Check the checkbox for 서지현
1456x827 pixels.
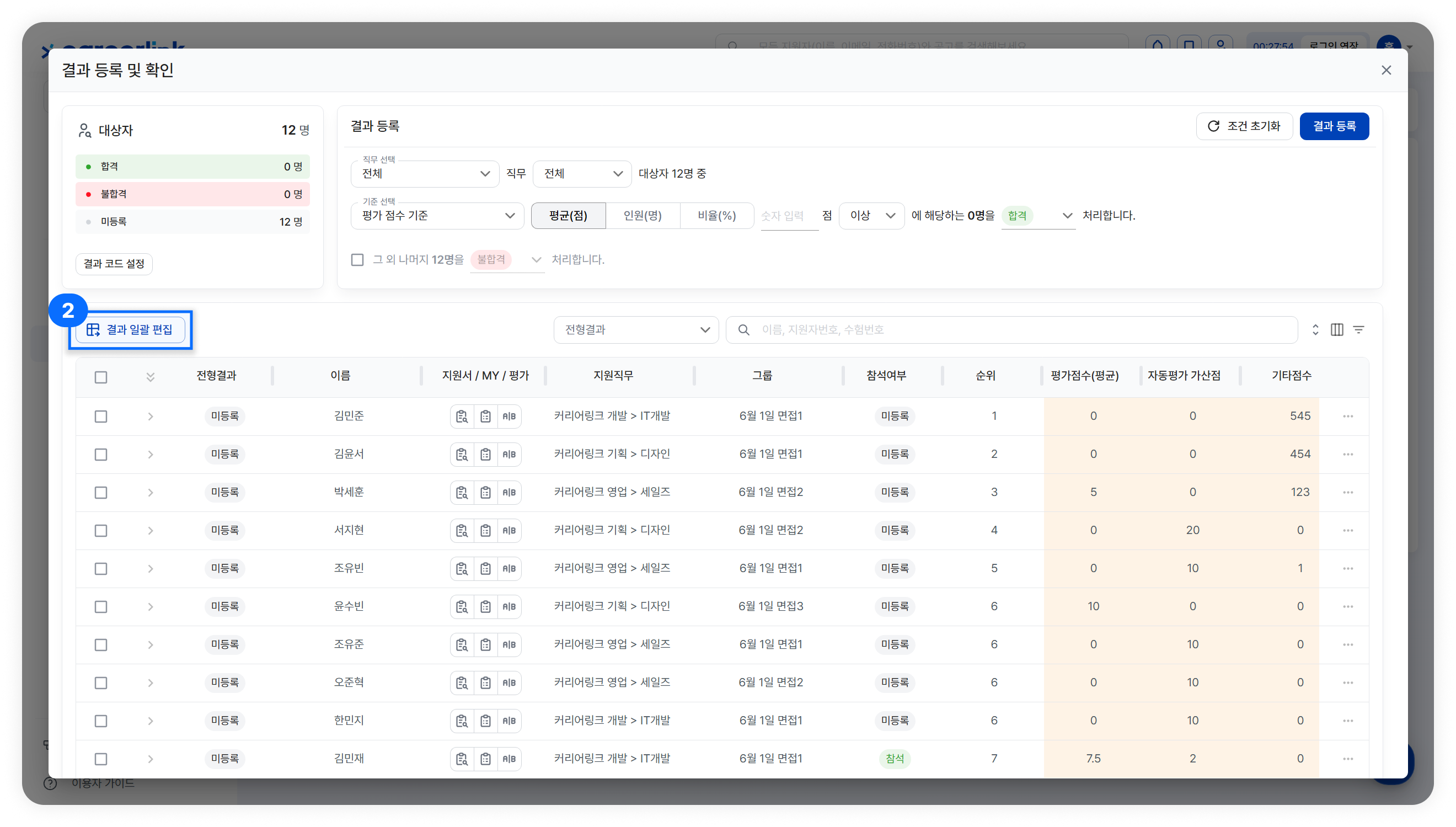(101, 531)
